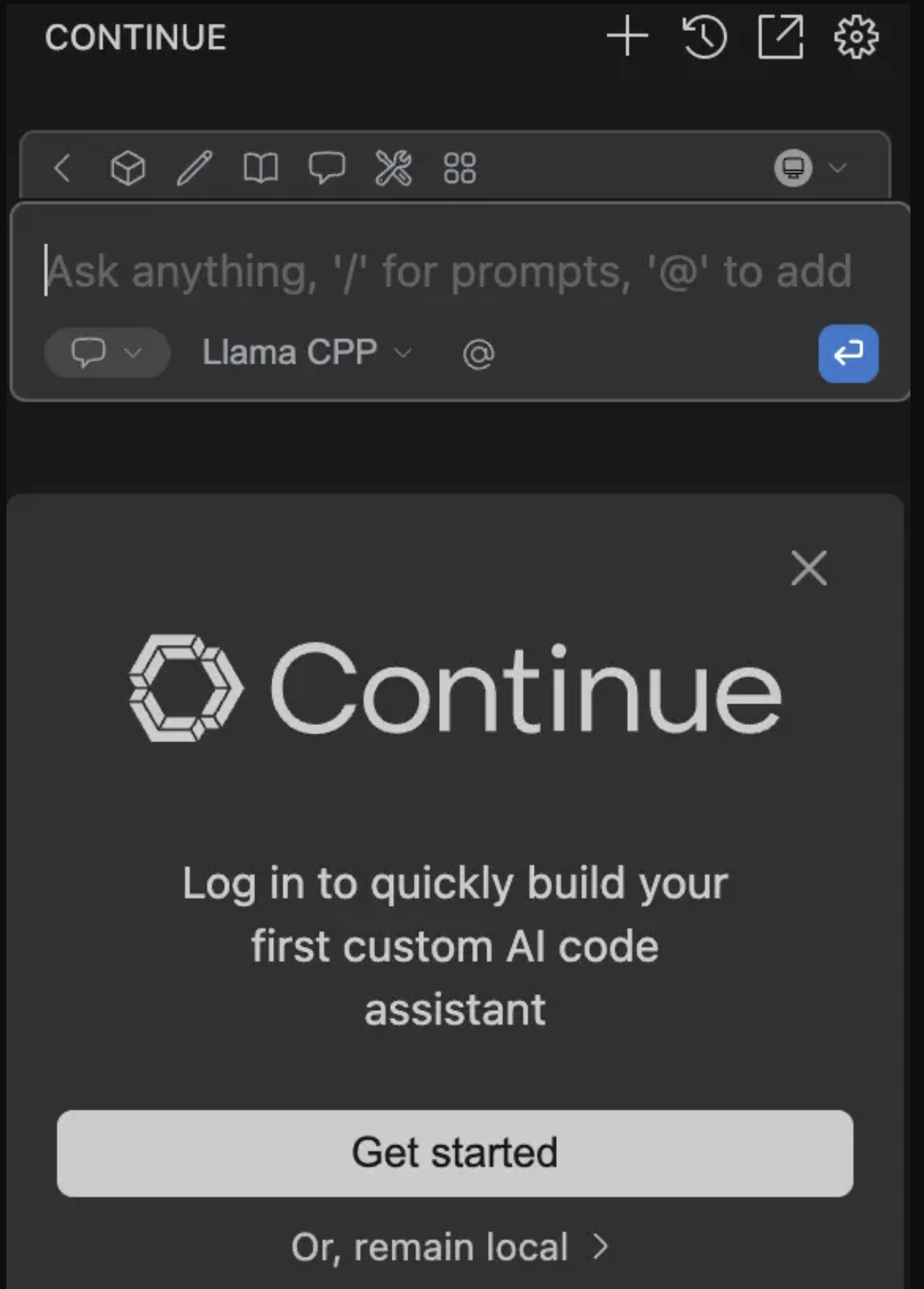Click the back arrow in toolbar
924x1289 pixels.
pos(63,168)
